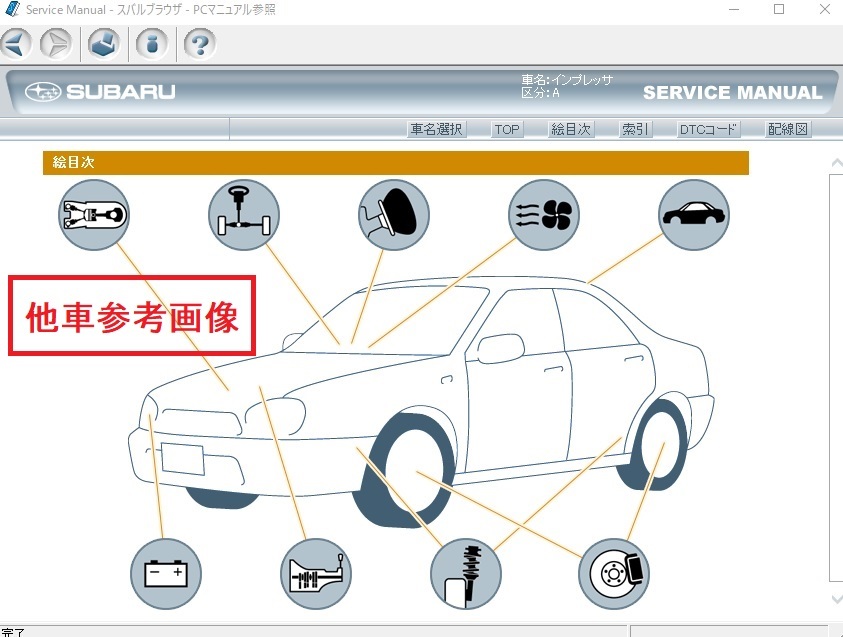Viewport: 843px width, 637px height.
Task: Go to the TOP page button
Action: (x=507, y=129)
